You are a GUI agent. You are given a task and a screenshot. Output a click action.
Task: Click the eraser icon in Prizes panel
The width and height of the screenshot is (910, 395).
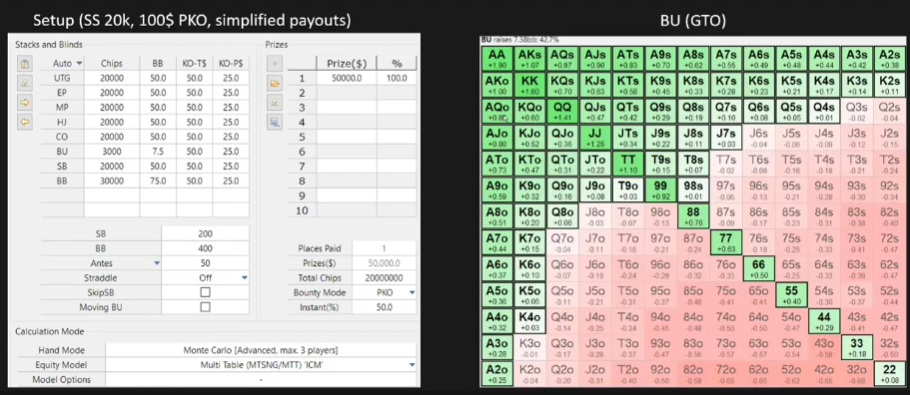(275, 103)
